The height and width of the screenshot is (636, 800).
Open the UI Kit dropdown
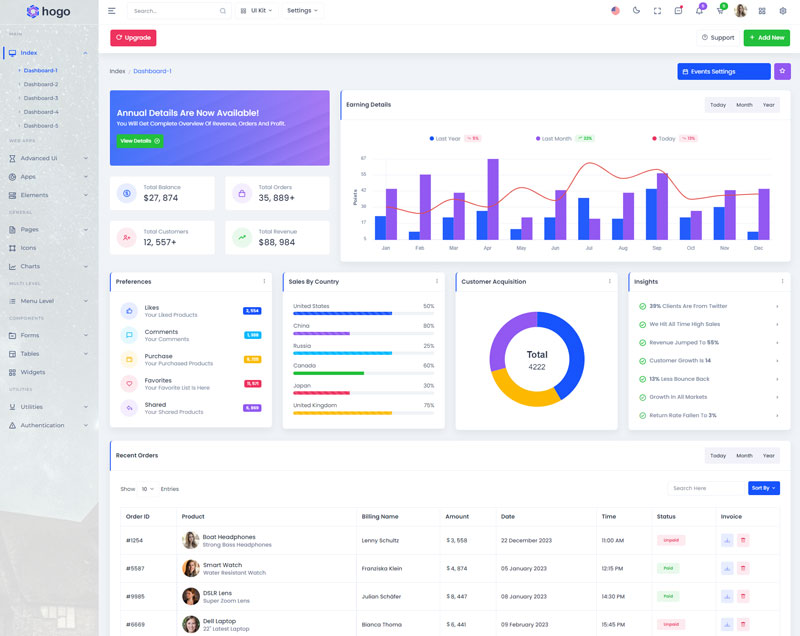tap(256, 11)
